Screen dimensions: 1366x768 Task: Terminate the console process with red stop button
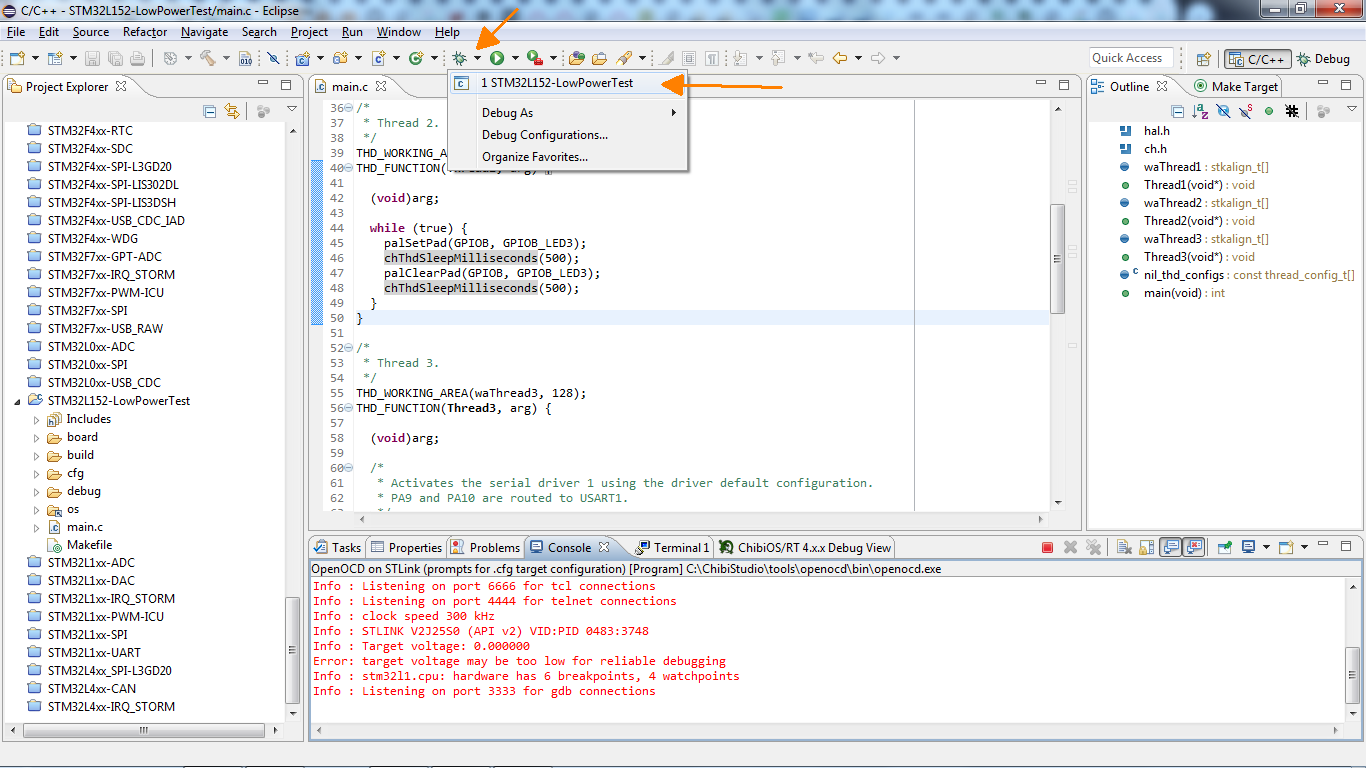click(x=1047, y=548)
